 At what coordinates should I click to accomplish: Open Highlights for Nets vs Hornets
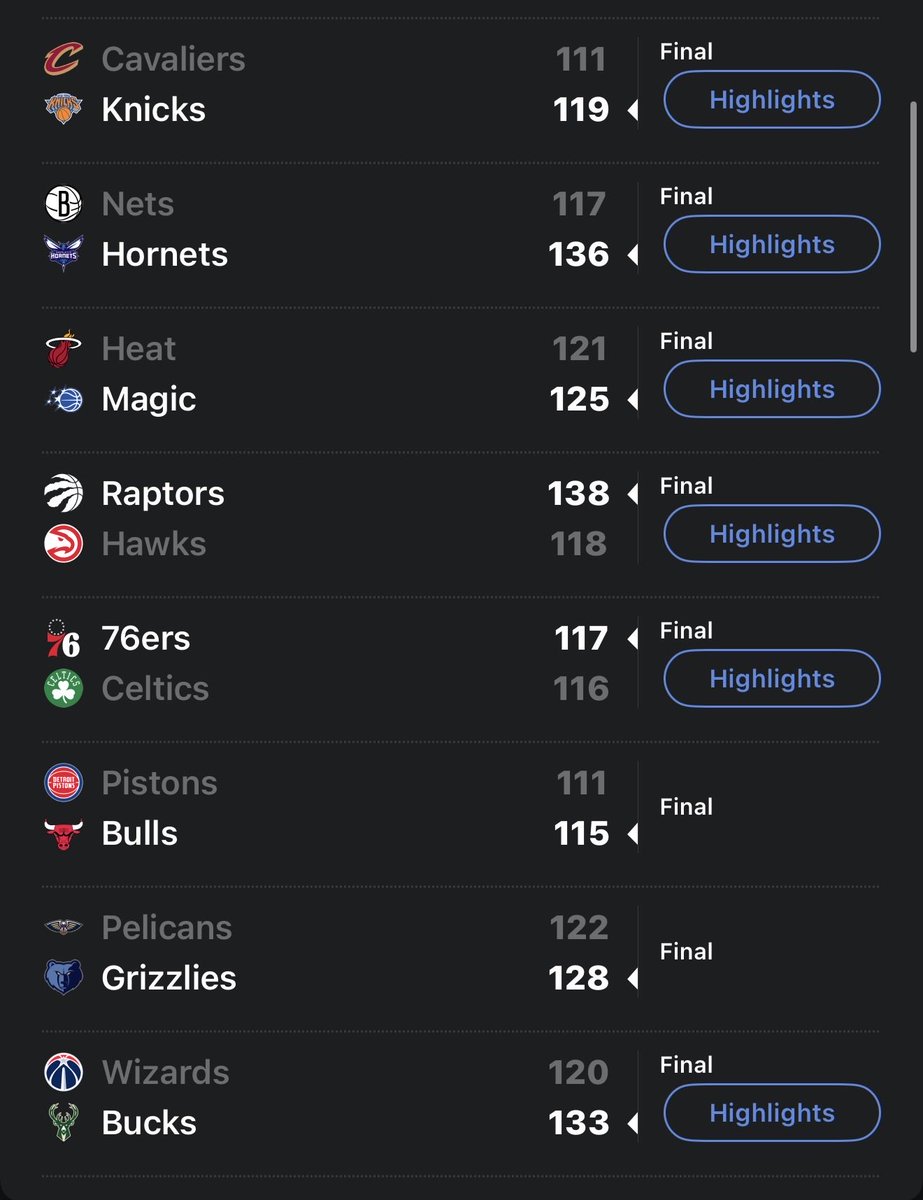tap(772, 244)
